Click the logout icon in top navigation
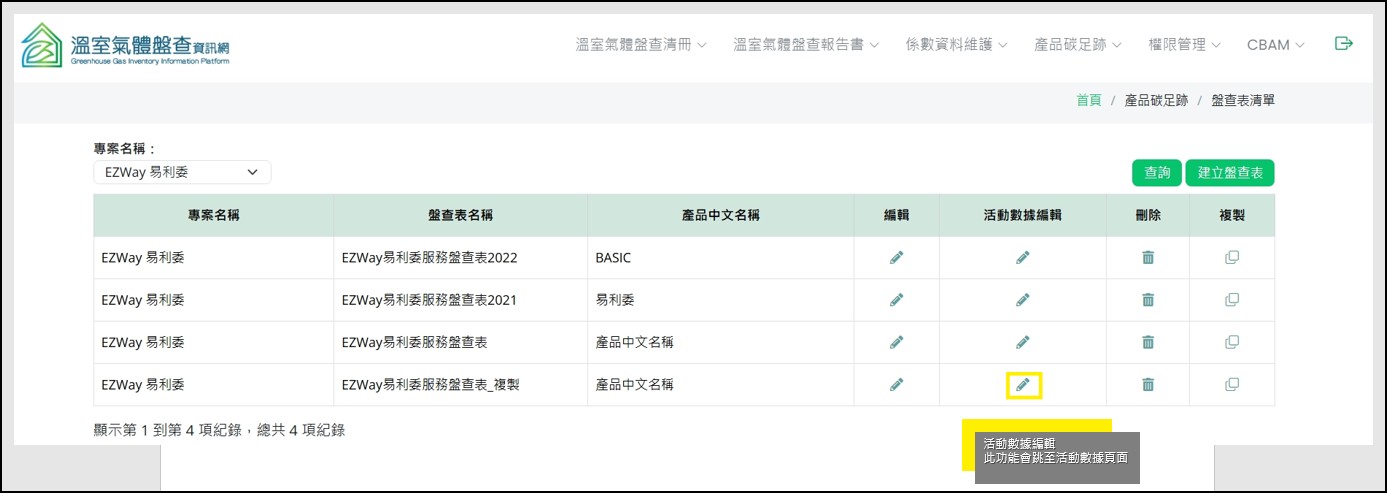The width and height of the screenshot is (1387, 493). (1343, 44)
